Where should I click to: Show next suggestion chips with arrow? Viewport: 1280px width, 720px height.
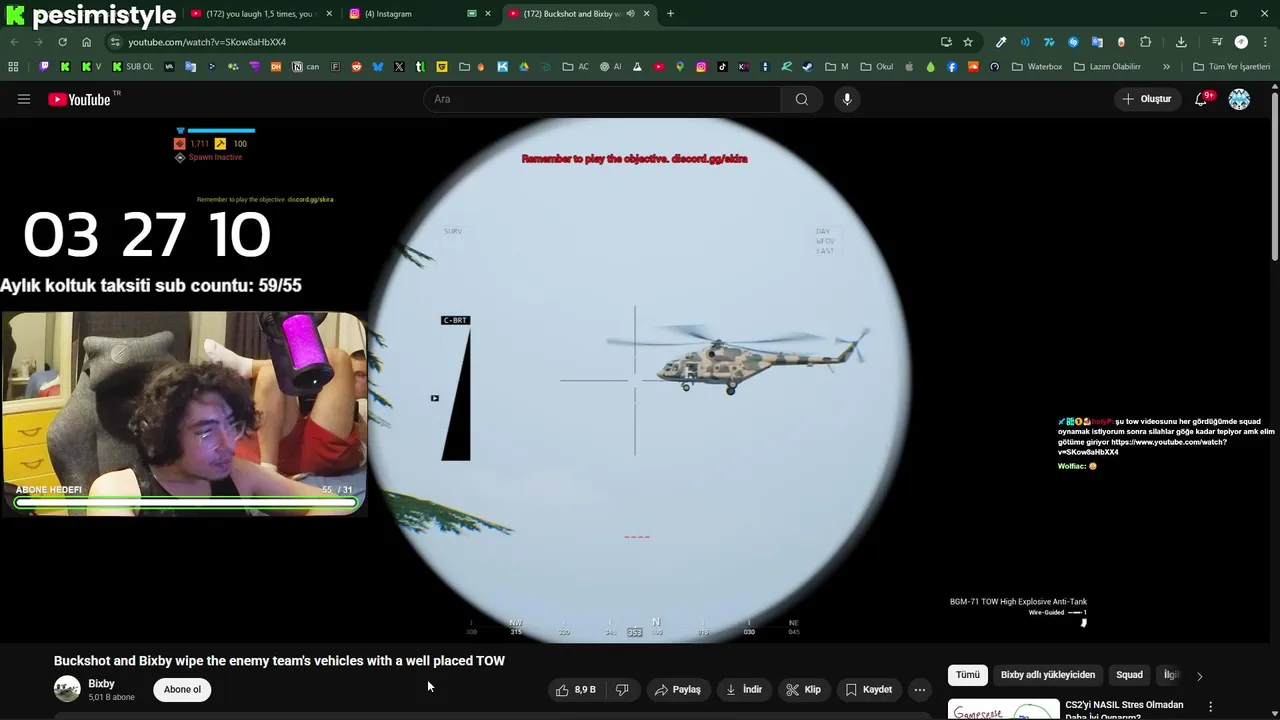point(1200,675)
